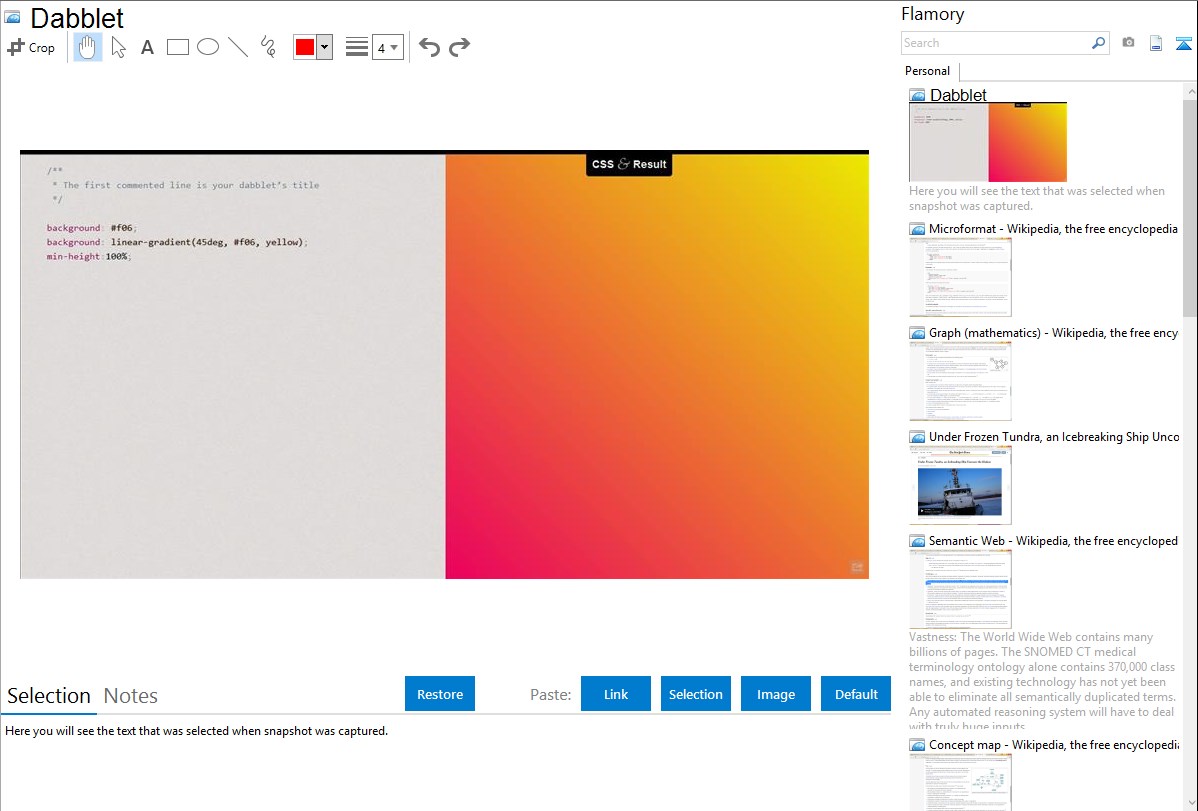Click the document page icon in Flamory
Viewport: 1198px width, 811px height.
click(1156, 44)
